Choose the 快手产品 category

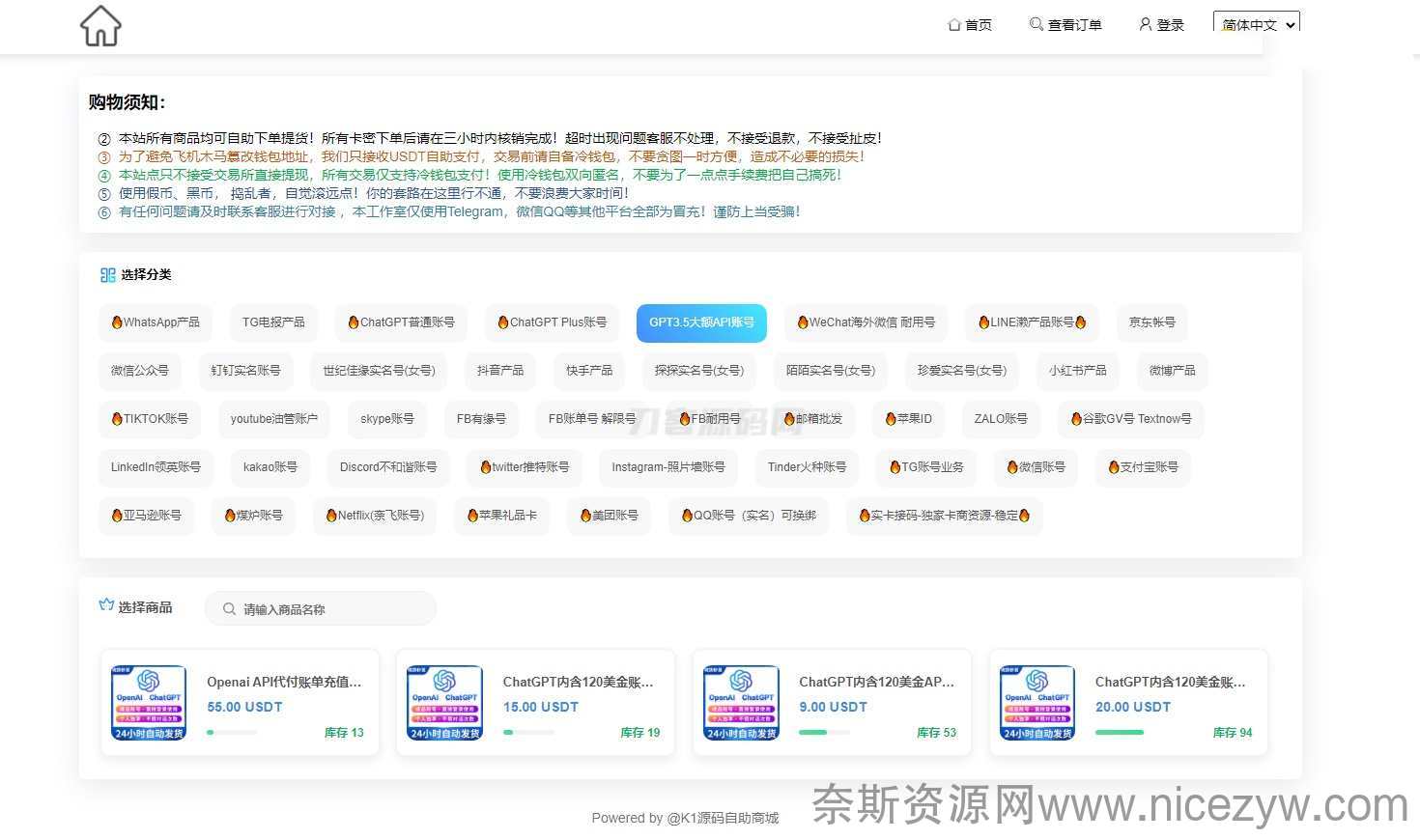pyautogui.click(x=589, y=371)
